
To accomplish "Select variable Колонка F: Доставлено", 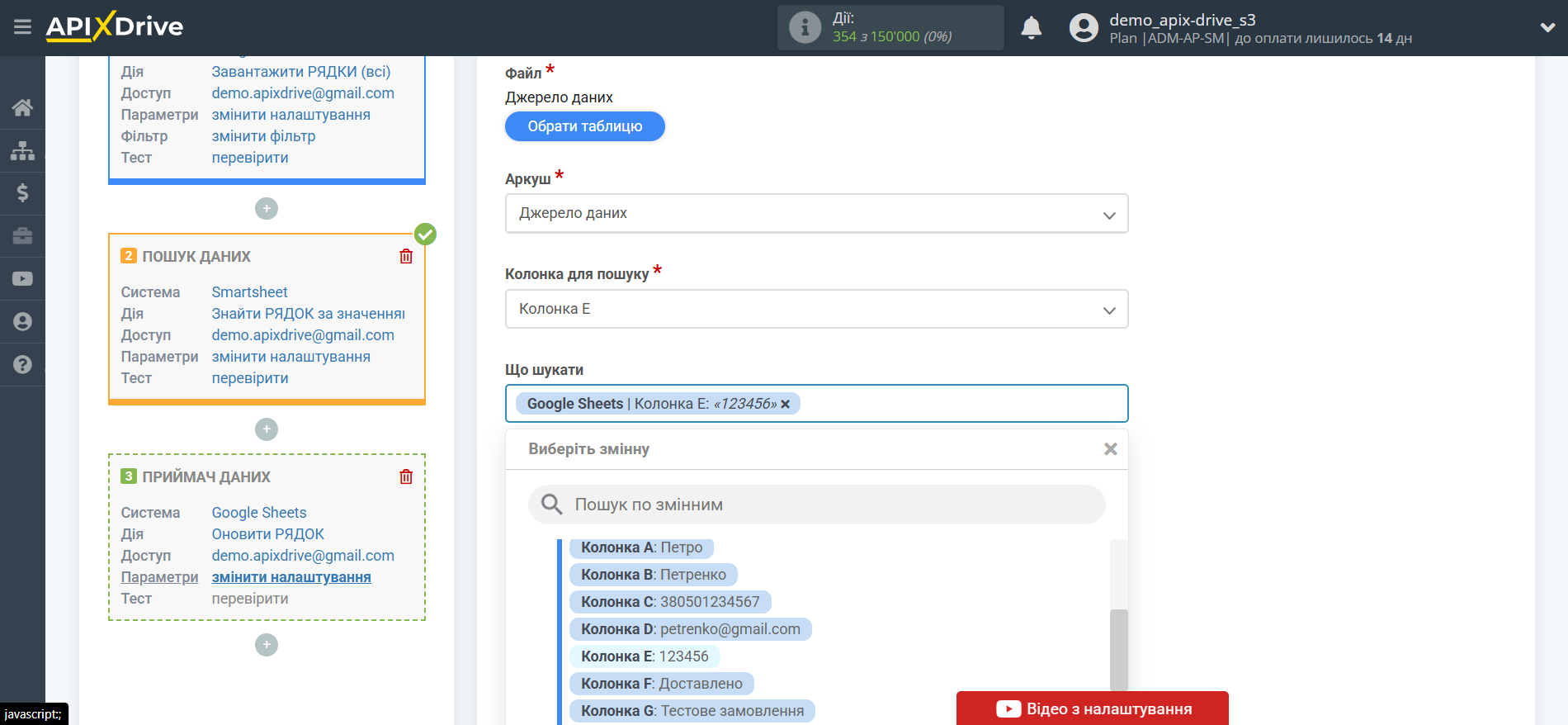I will coord(662,684).
